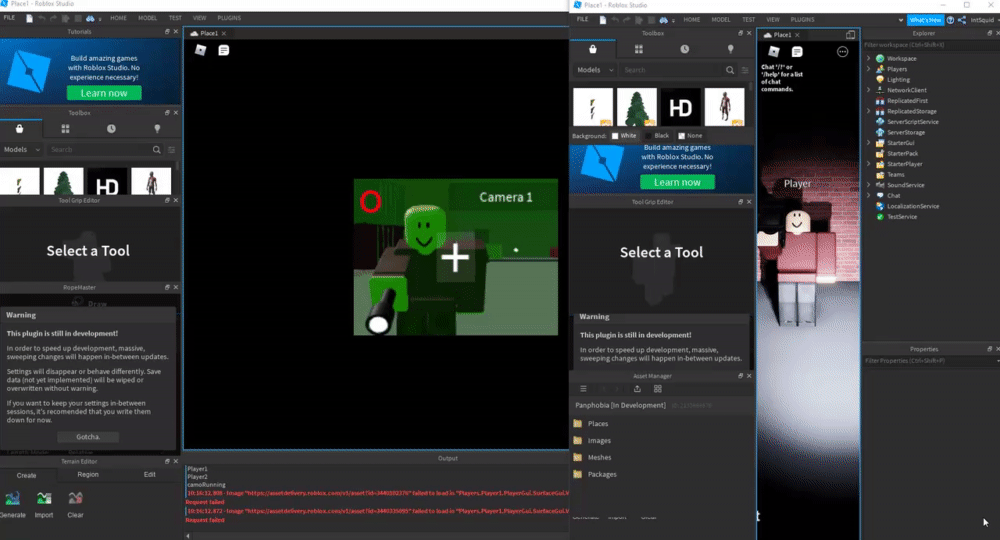Select HD thumbnail in left Toolbox
The image size is (1000, 540).
(107, 182)
